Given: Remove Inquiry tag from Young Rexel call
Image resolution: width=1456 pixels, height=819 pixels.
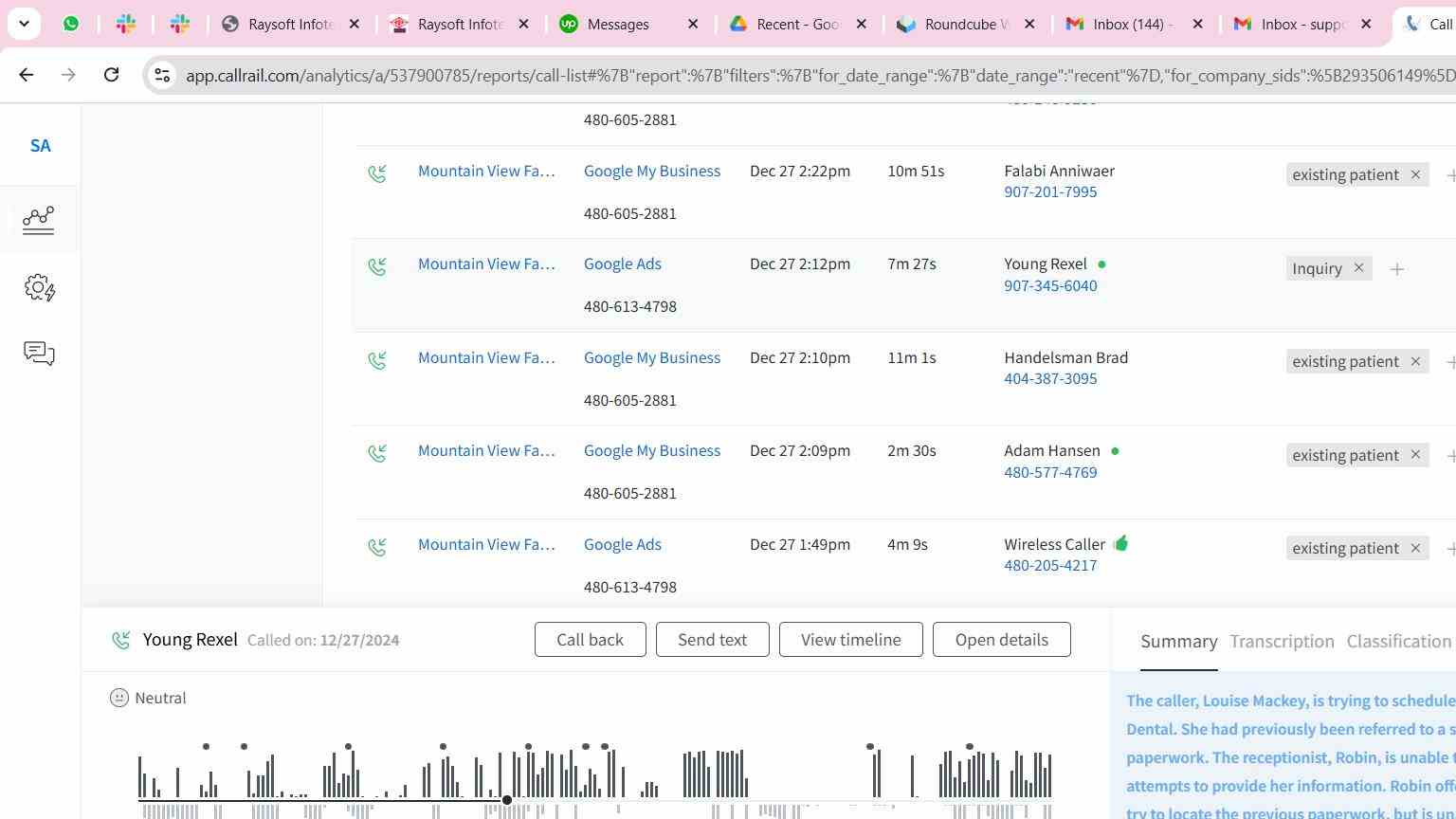Looking at the screenshot, I should coord(1358,268).
